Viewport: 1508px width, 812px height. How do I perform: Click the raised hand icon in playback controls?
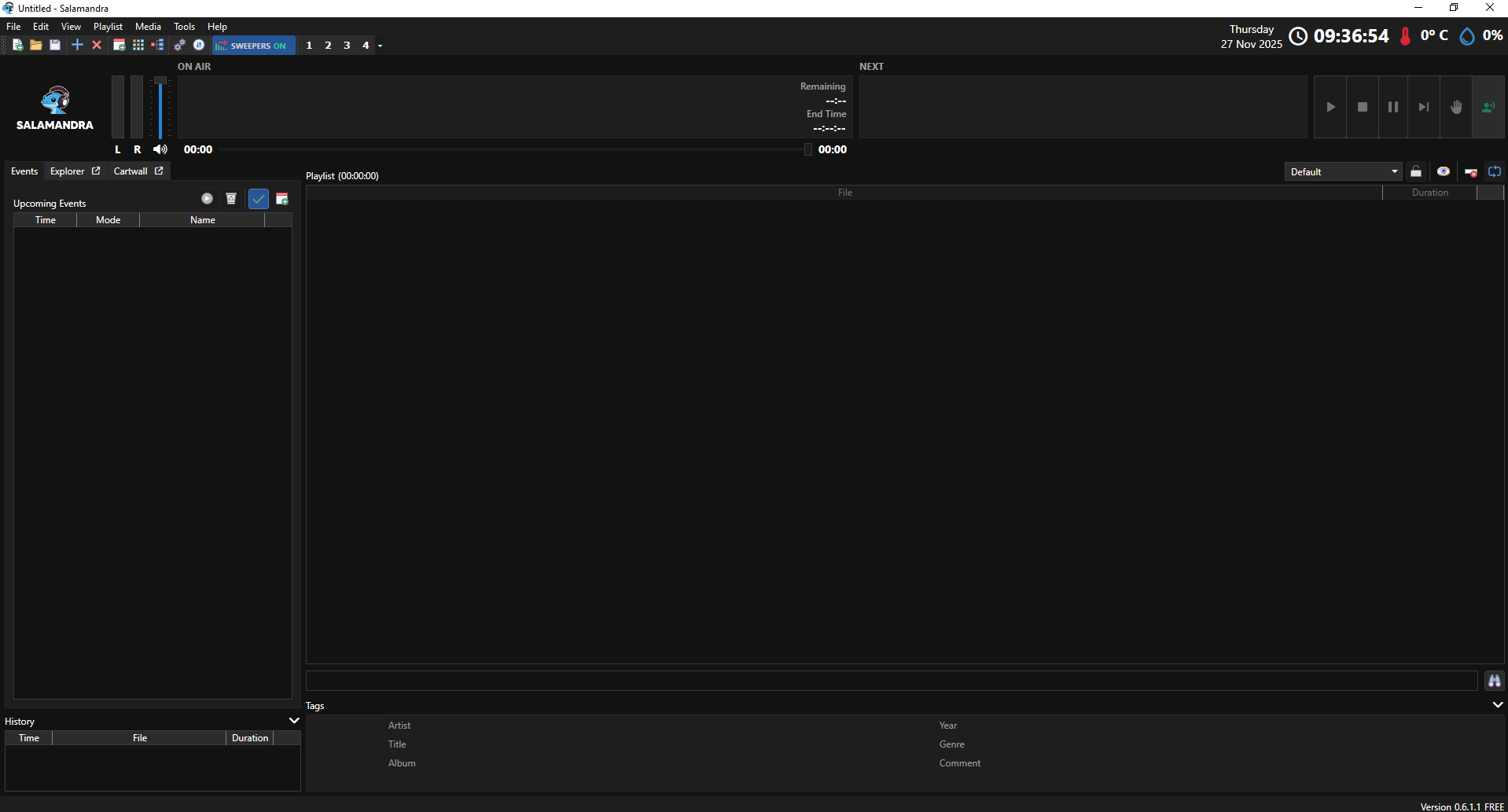pyautogui.click(x=1455, y=107)
